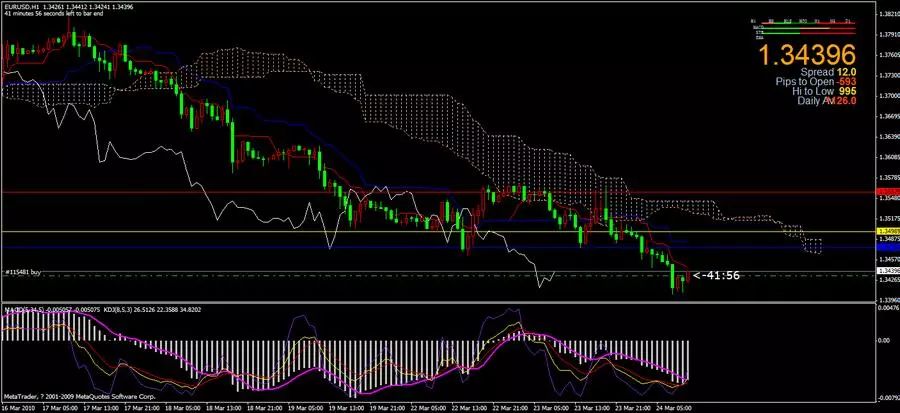Click the red price tag on the price axis
Screen dimensions: 900x413
tap(889, 191)
